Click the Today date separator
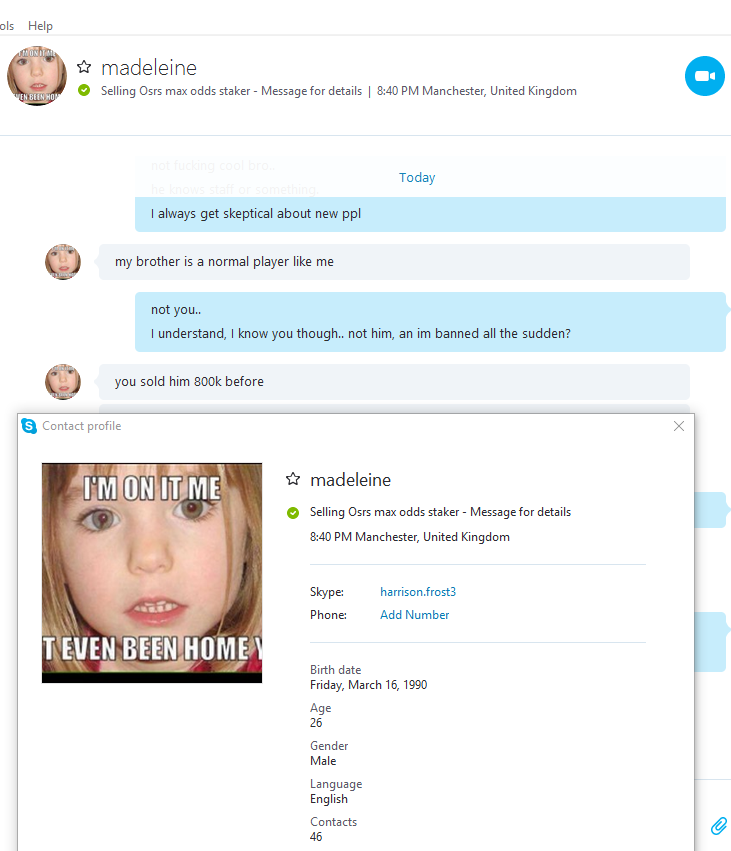This screenshot has width=731, height=851. click(x=417, y=177)
